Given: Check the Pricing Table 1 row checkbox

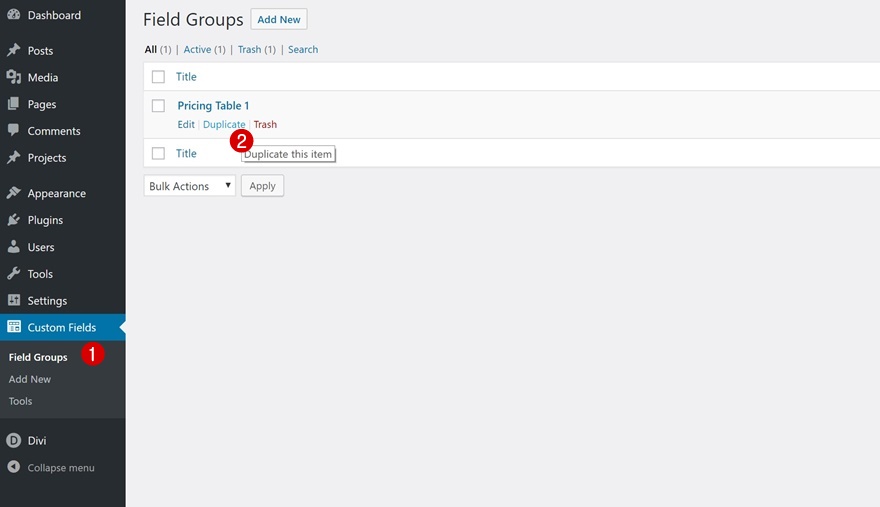Looking at the screenshot, I should (x=158, y=106).
